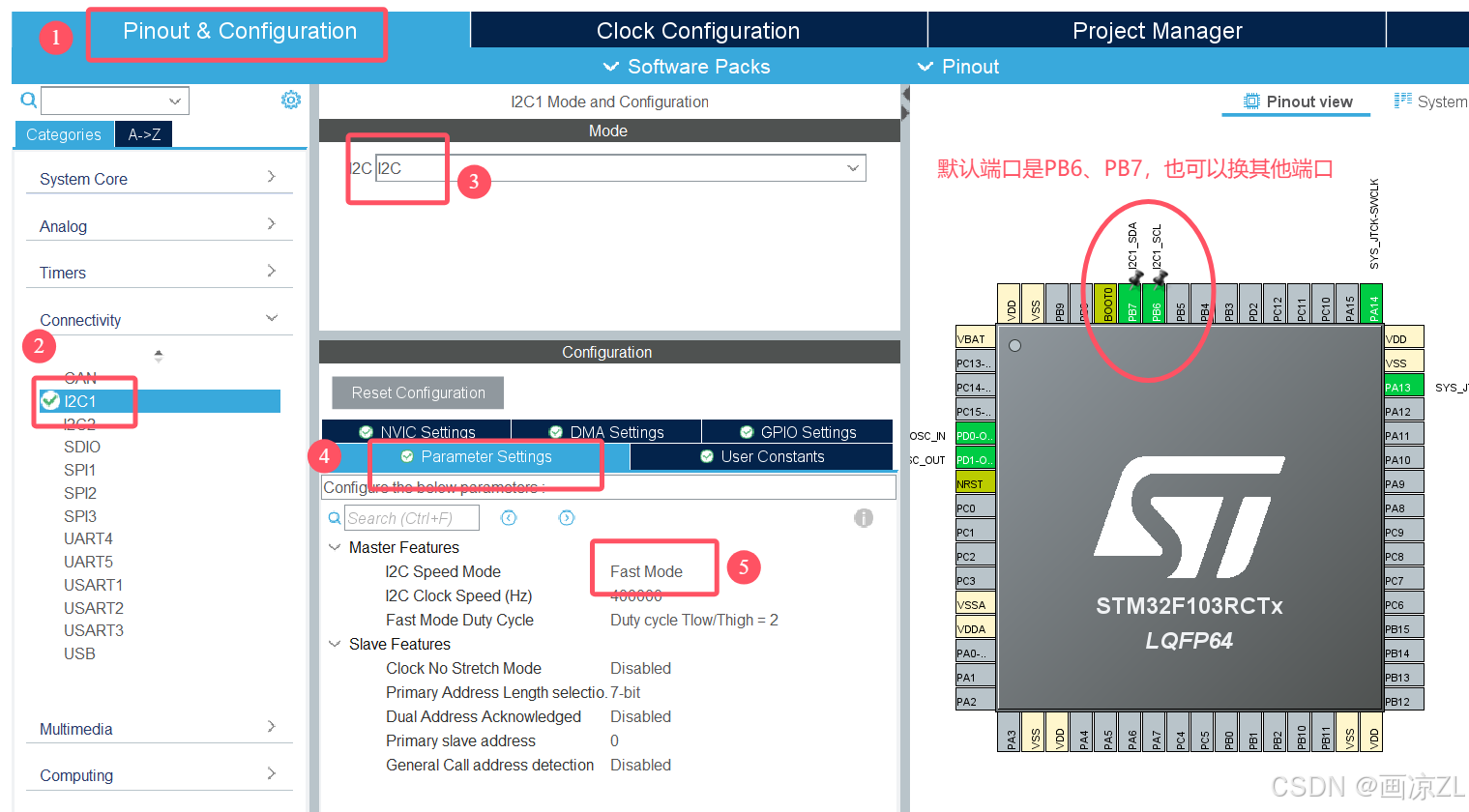Select UART4 in the Connectivity list
1469x812 pixels.
[x=88, y=538]
